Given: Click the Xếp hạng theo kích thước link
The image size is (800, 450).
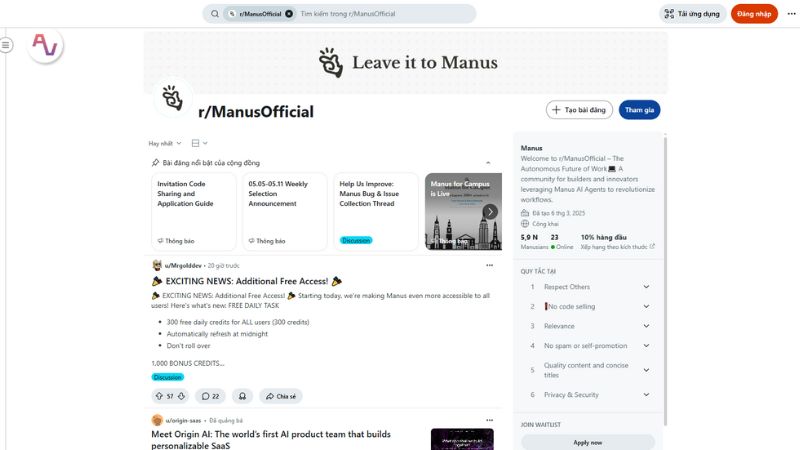Looking at the screenshot, I should [617, 247].
